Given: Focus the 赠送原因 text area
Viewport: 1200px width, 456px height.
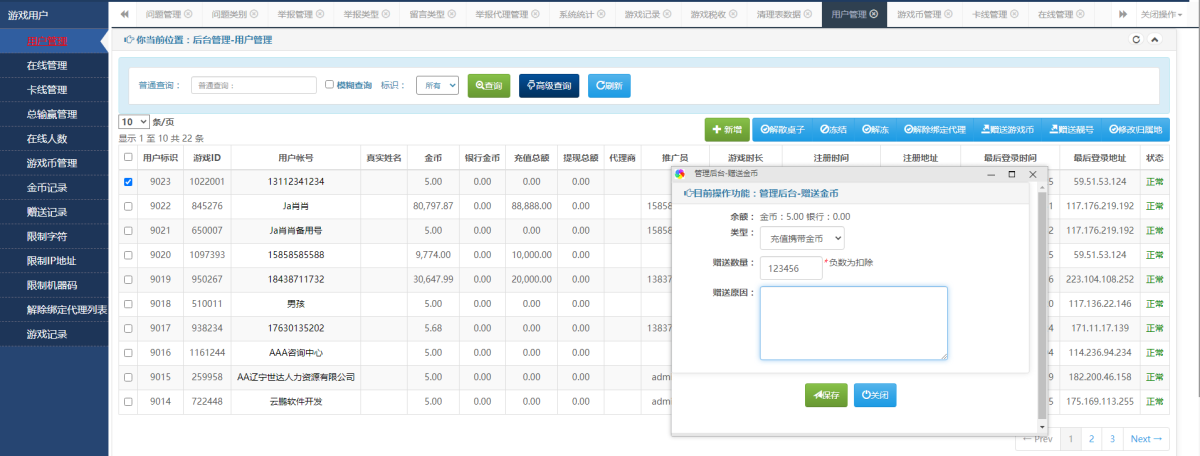Looking at the screenshot, I should tap(854, 323).
